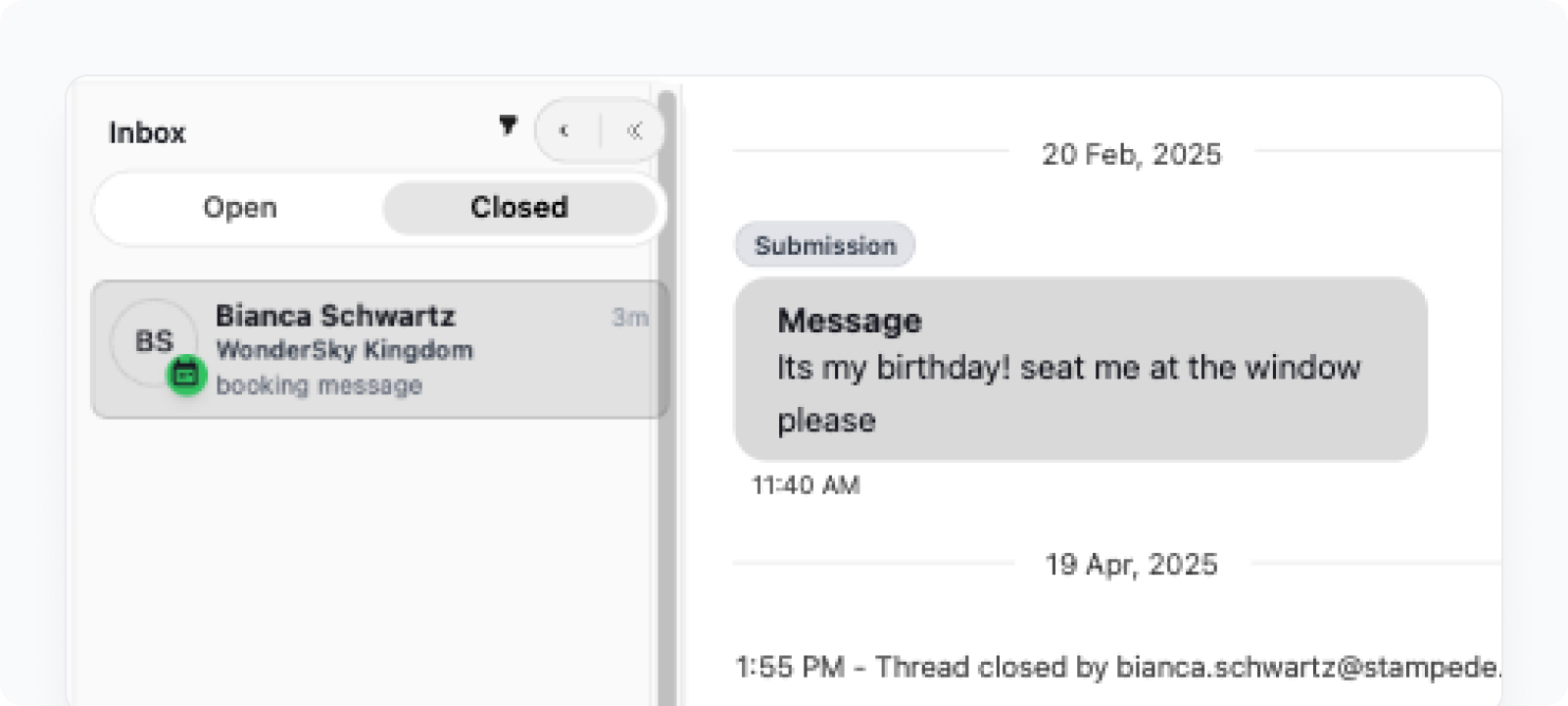This screenshot has width=1568, height=706.
Task: Click the 11:40 AM message timestamp
Action: coord(806,484)
